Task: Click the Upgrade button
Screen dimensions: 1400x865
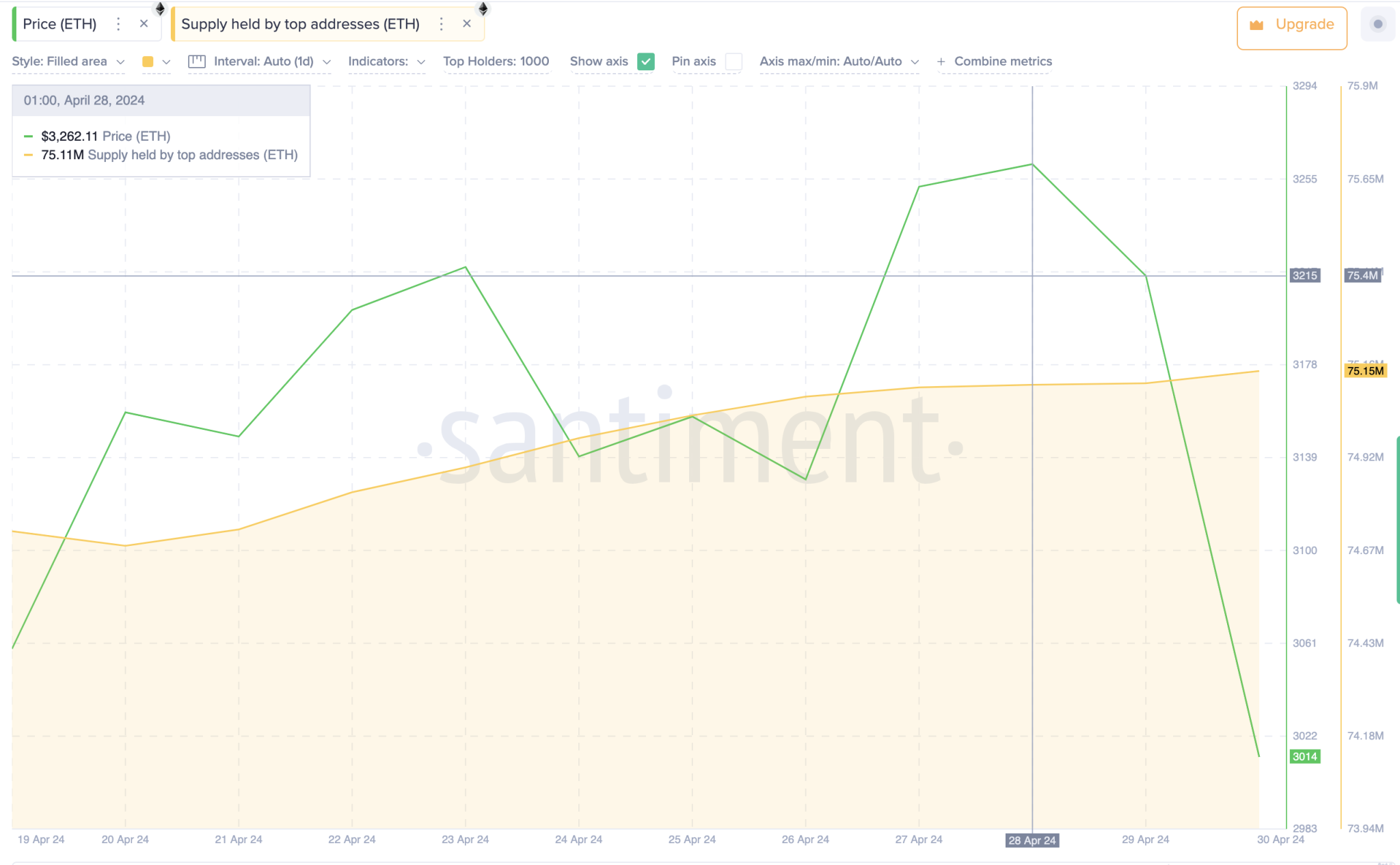Action: pyautogui.click(x=1291, y=25)
